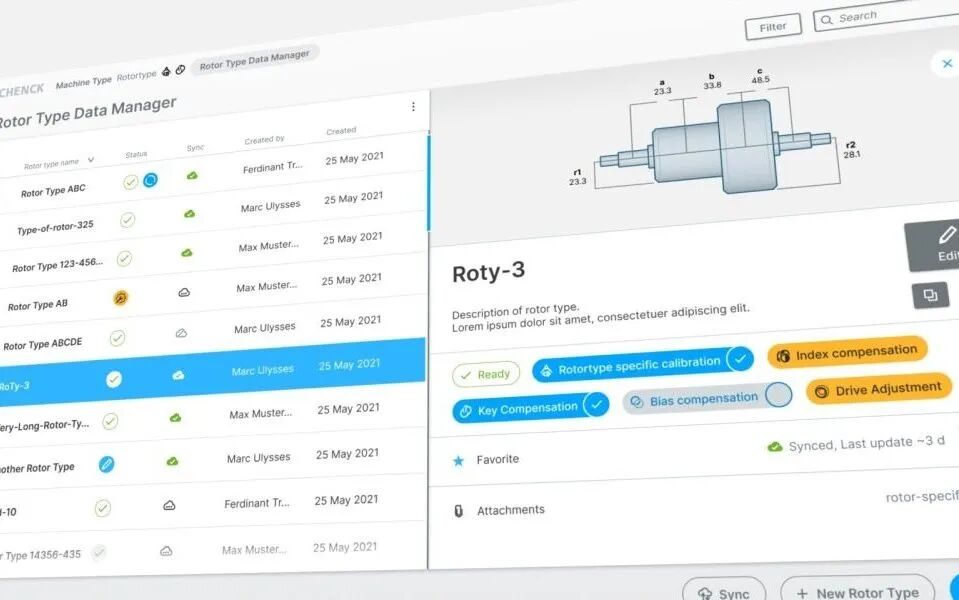Image resolution: width=959 pixels, height=600 pixels.
Task: Click green cloud icon of Very-Long-Rotor-Ty row
Action: [176, 418]
